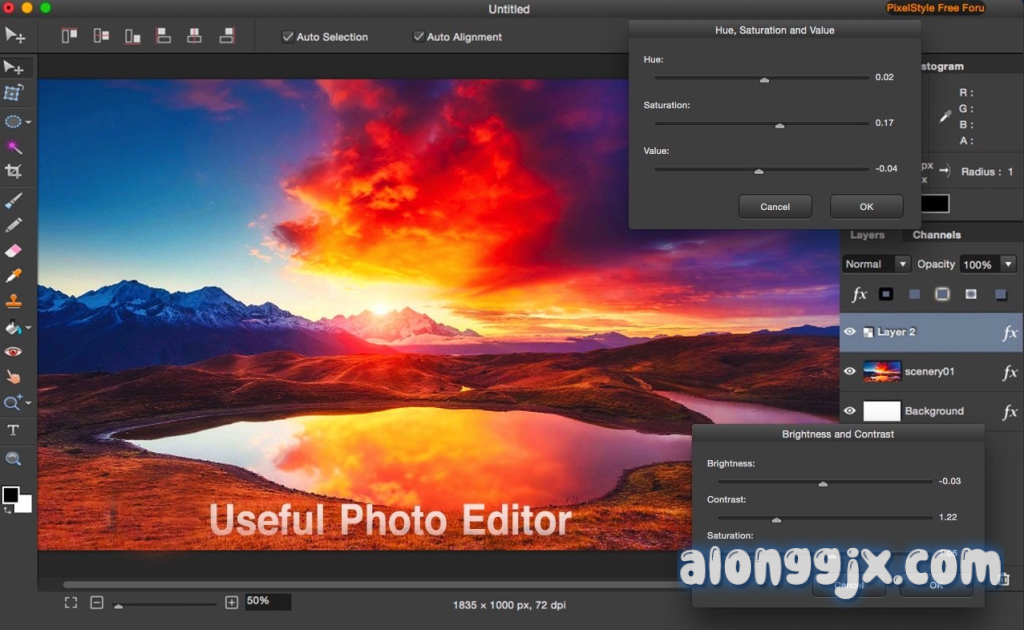
Task: Switch to the Channels tab
Action: pos(936,235)
